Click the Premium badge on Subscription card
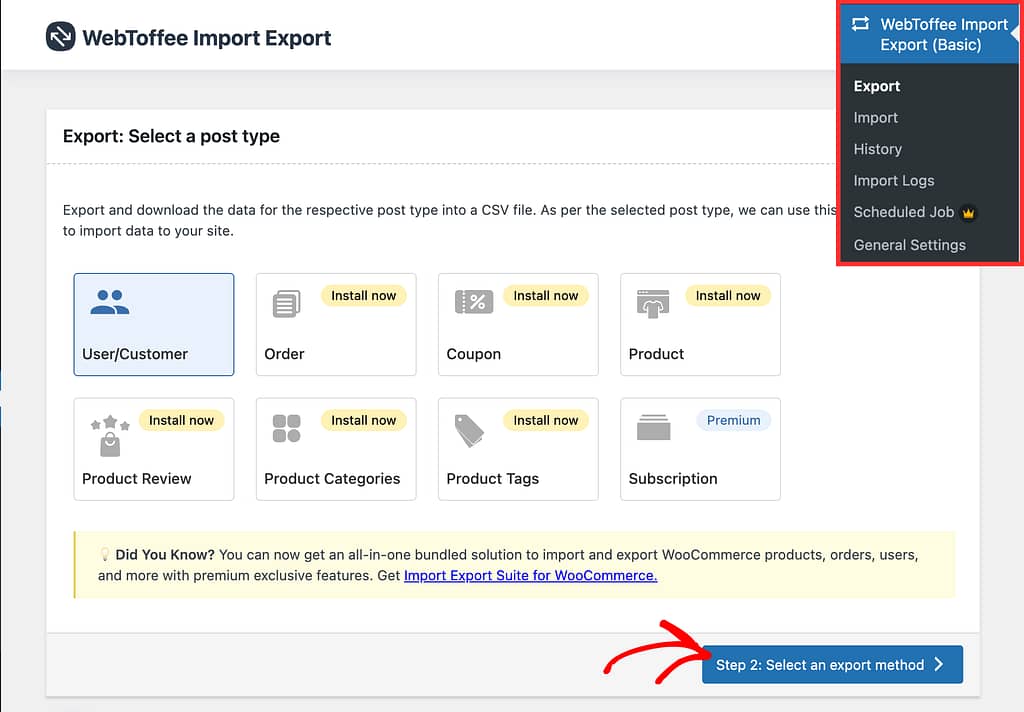The height and width of the screenshot is (712, 1024). 733,420
